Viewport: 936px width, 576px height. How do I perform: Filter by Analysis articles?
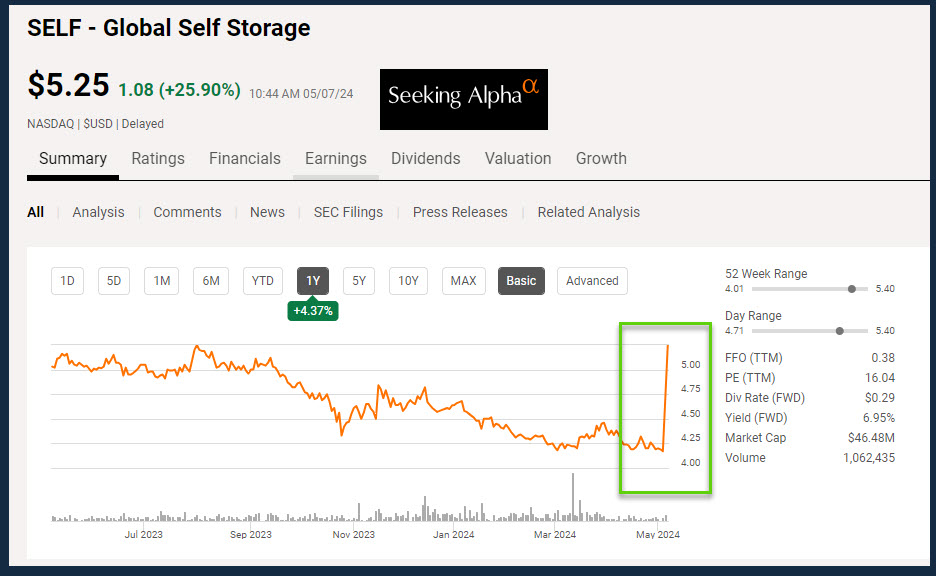(x=98, y=212)
